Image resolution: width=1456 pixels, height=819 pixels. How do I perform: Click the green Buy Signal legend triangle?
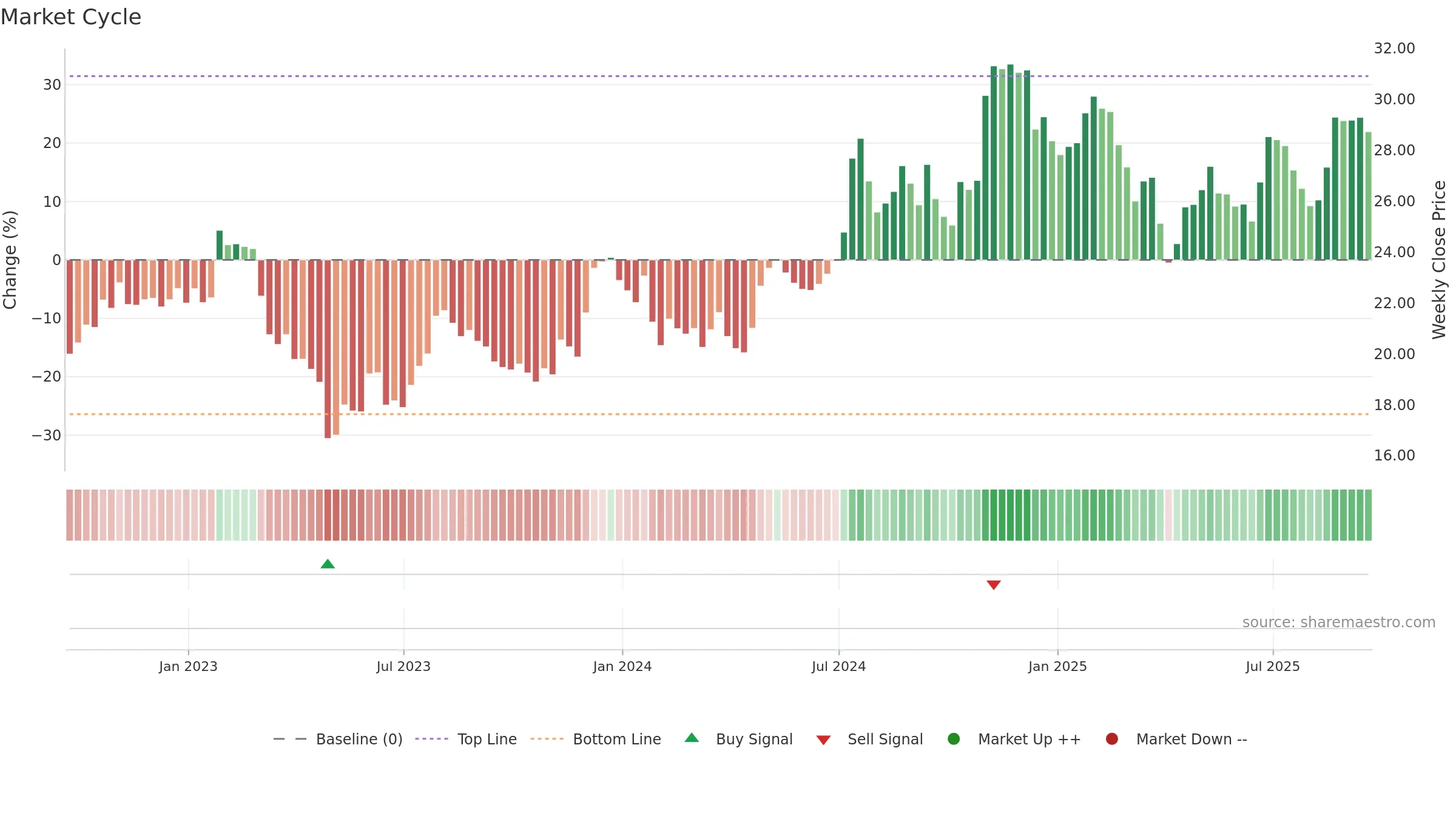pos(692,738)
